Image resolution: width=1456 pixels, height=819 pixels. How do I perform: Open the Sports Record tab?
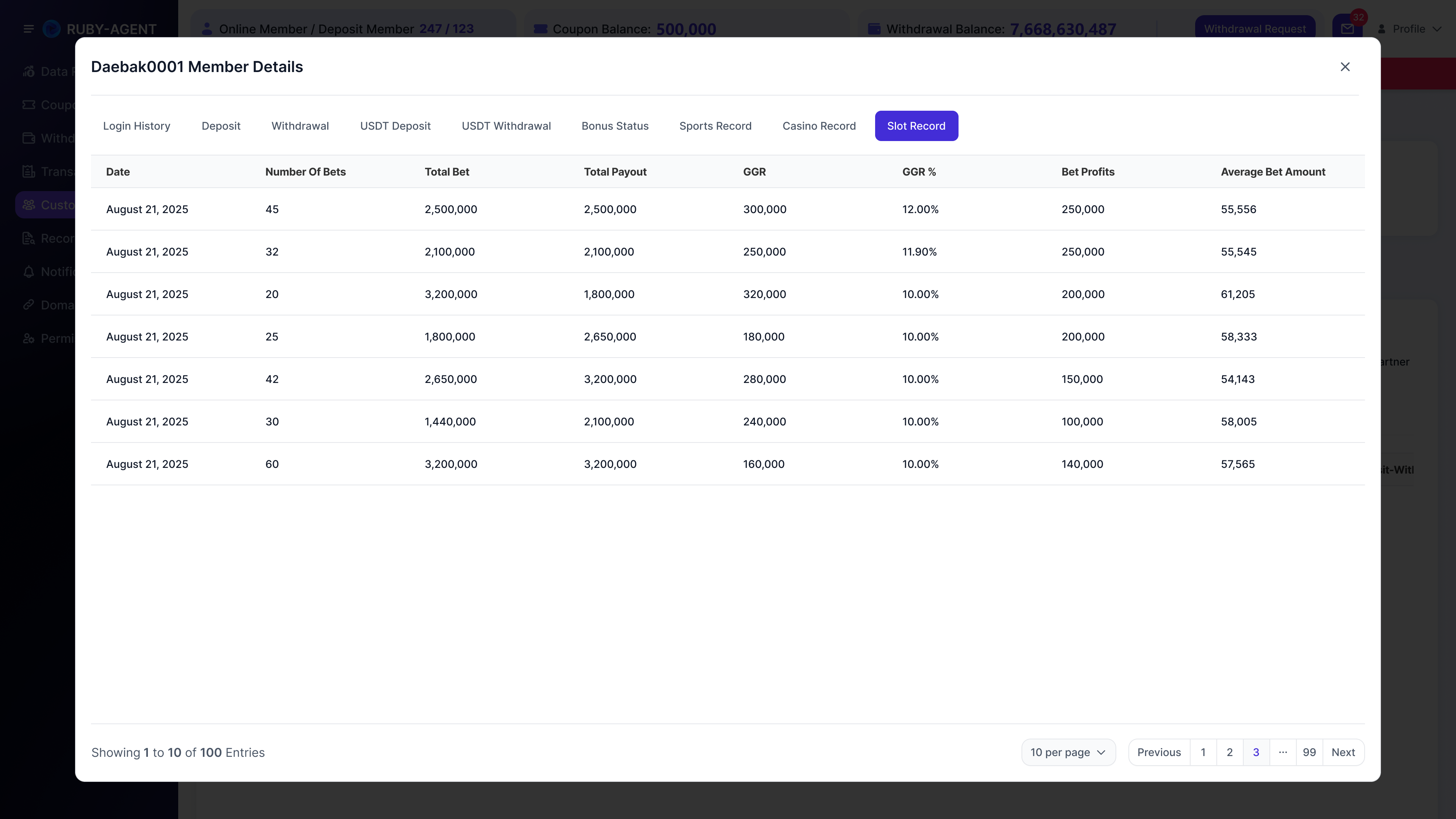point(715,126)
